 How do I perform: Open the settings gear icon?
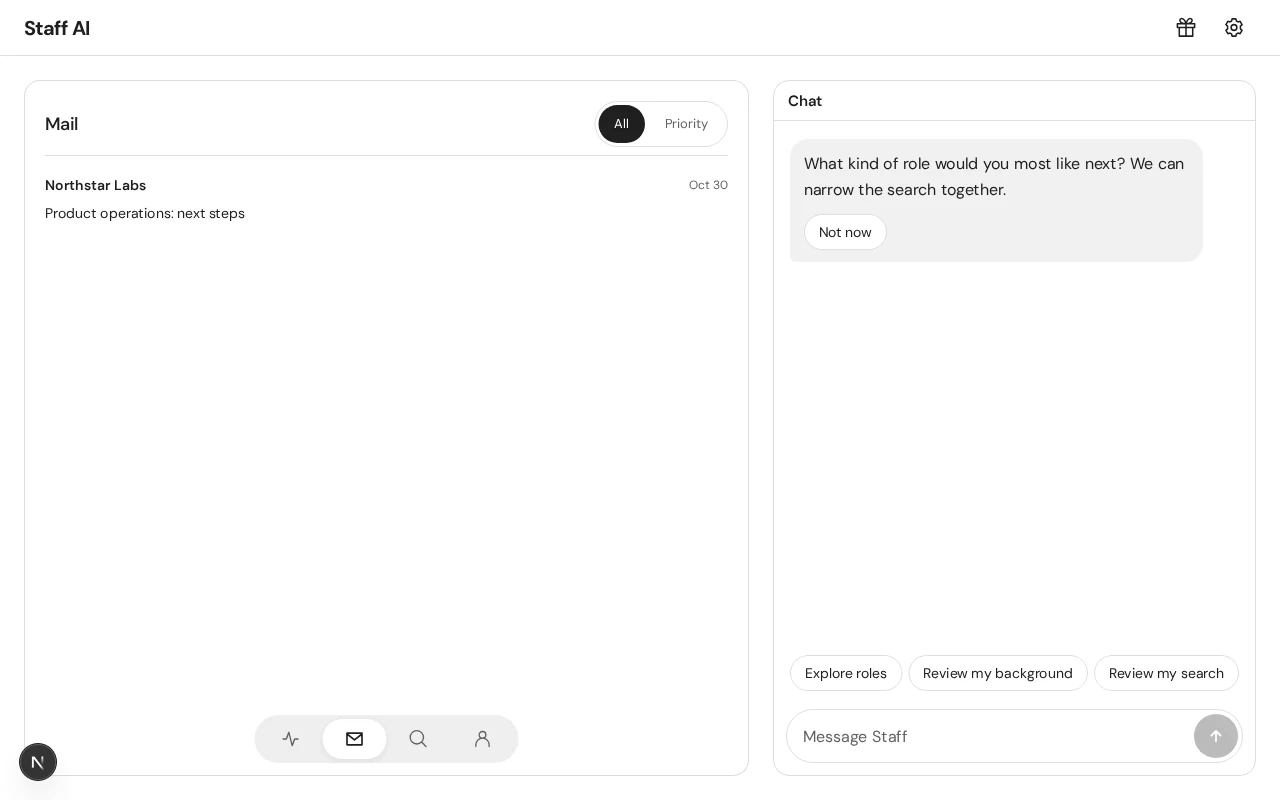1234,28
